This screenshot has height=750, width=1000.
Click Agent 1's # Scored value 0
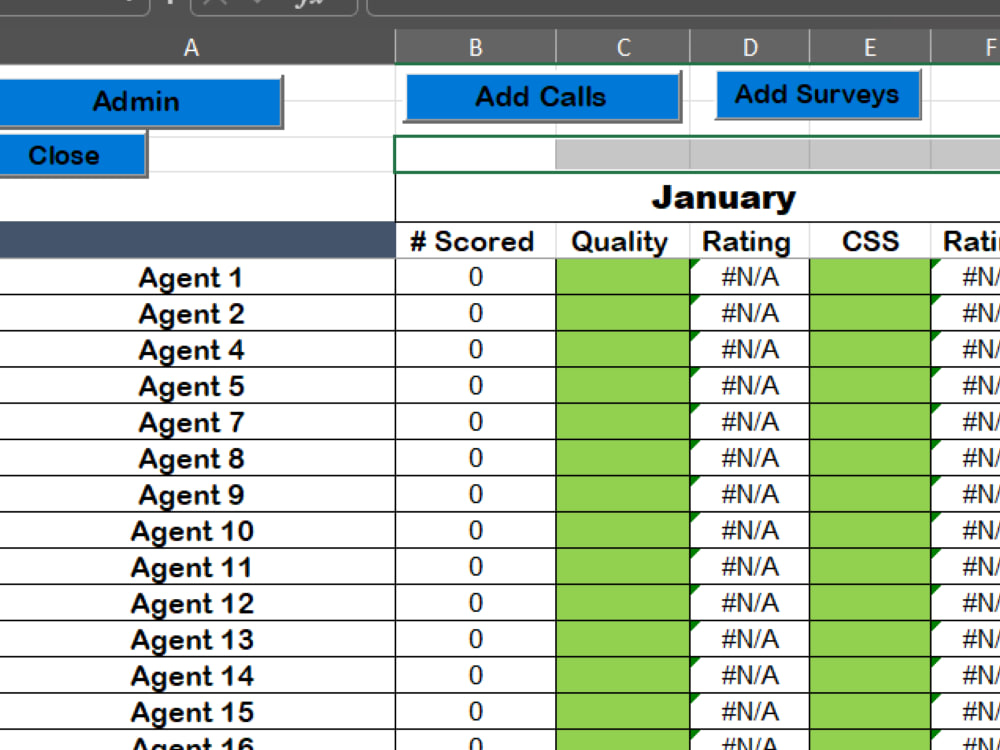coord(476,277)
